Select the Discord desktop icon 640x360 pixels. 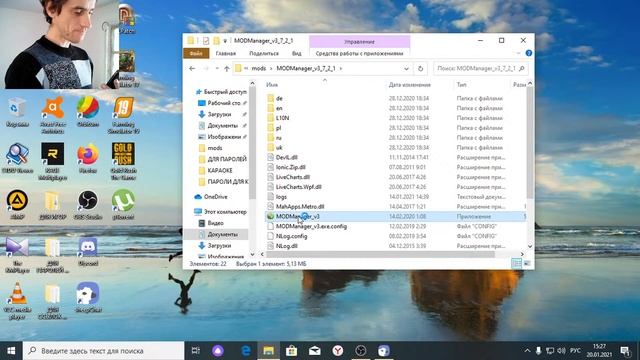click(x=88, y=251)
